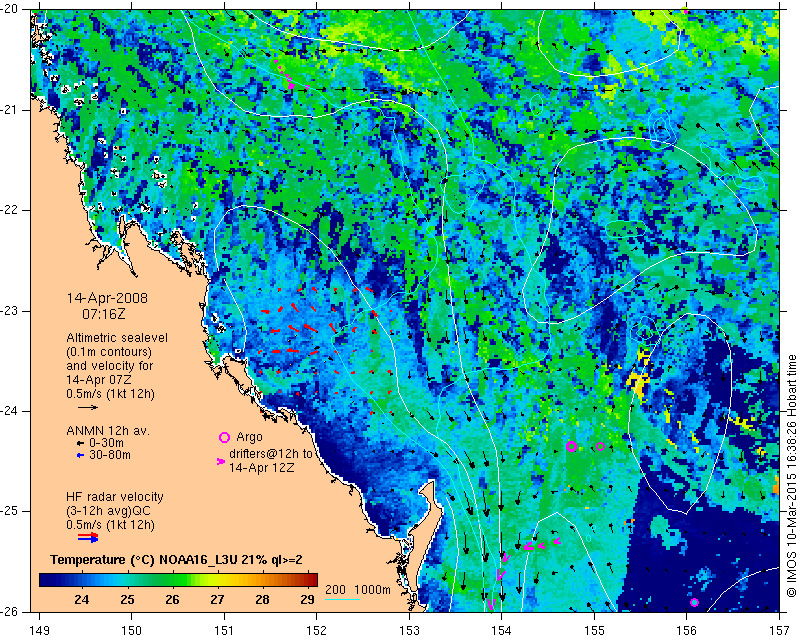The height and width of the screenshot is (640, 800).
Task: Click the '(0.1m contours)' legend text
Action: (x=109, y=352)
